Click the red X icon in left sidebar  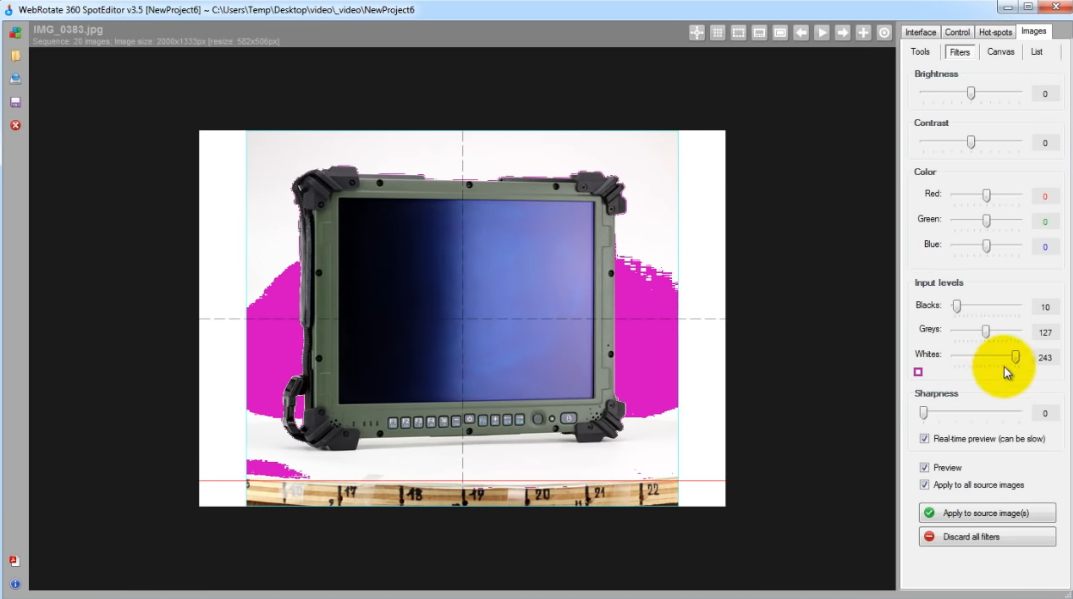15,125
